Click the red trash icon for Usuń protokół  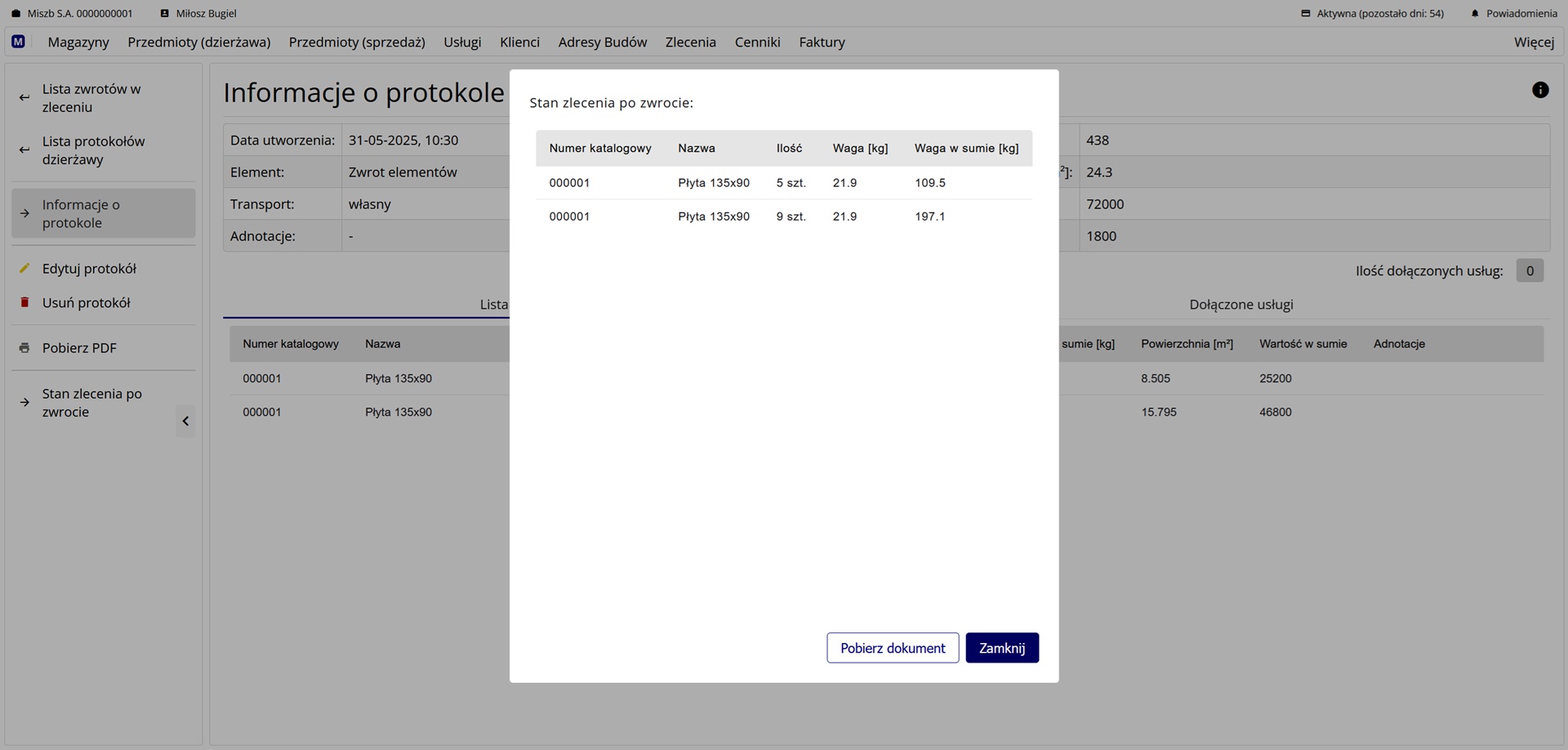point(24,302)
